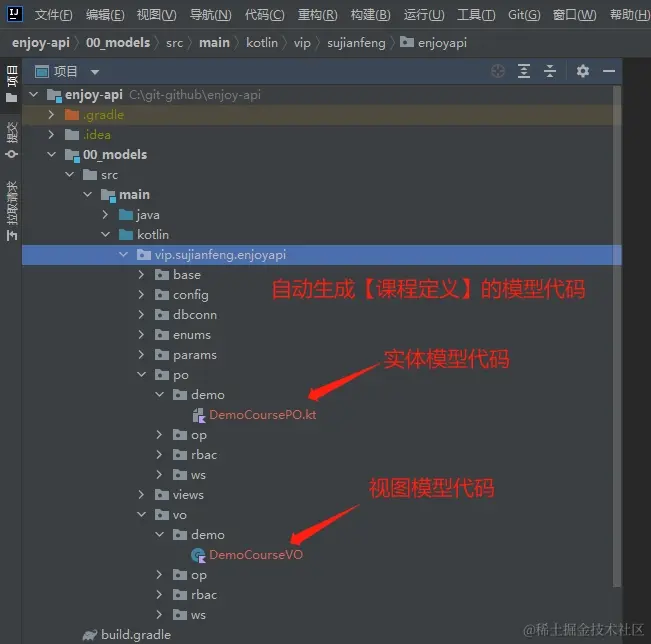Select op package under vo
Image resolution: width=651 pixels, height=644 pixels.
coord(322,575)
